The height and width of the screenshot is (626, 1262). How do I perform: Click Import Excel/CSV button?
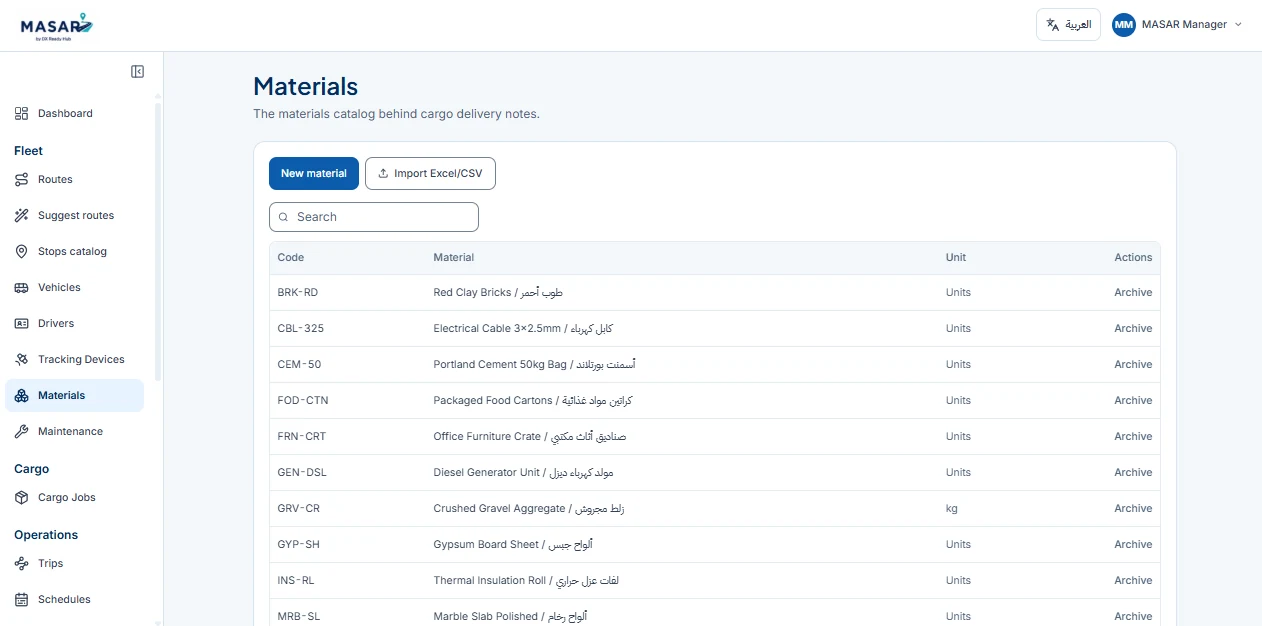[430, 174]
